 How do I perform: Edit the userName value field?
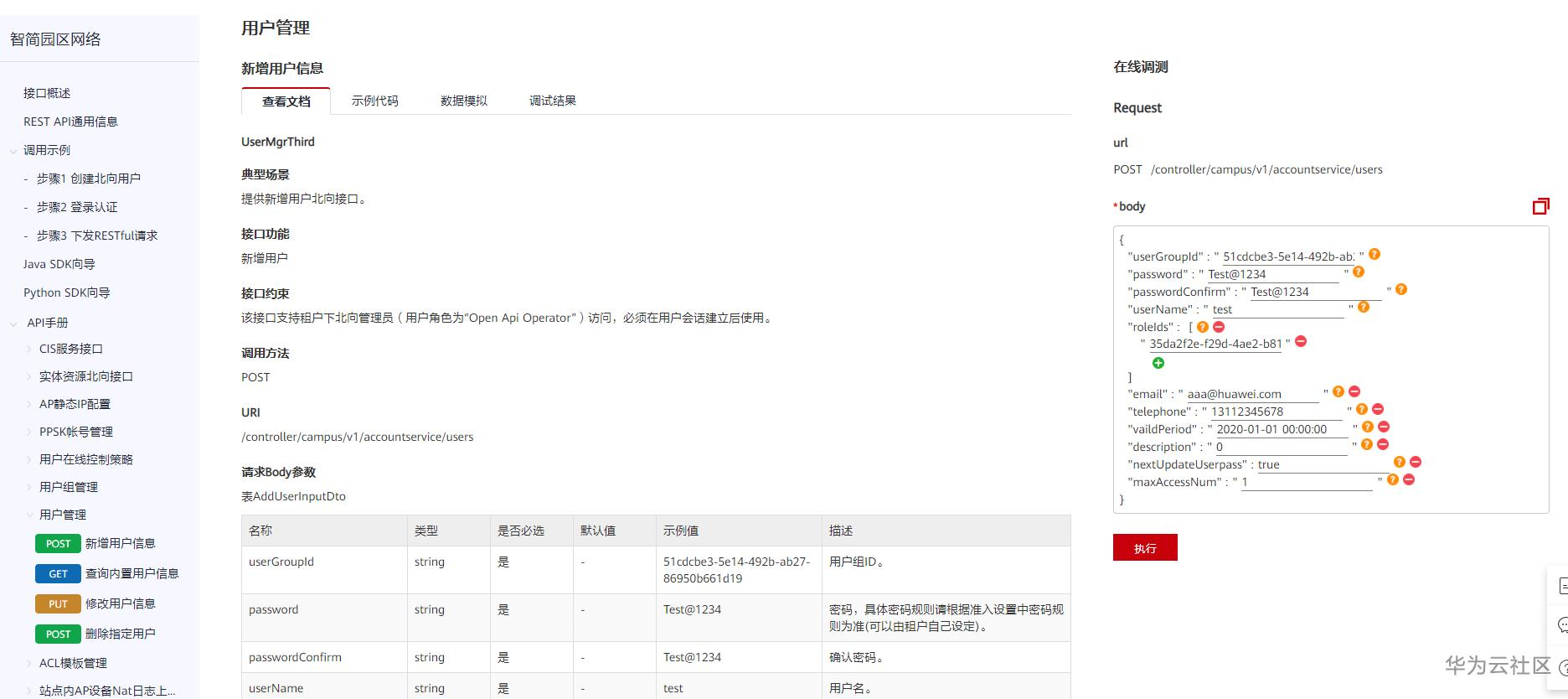pyautogui.click(x=1277, y=309)
